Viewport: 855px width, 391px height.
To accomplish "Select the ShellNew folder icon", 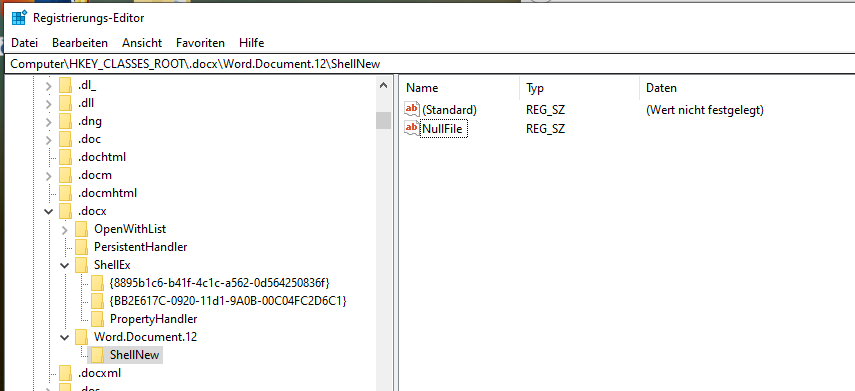I will [98, 355].
